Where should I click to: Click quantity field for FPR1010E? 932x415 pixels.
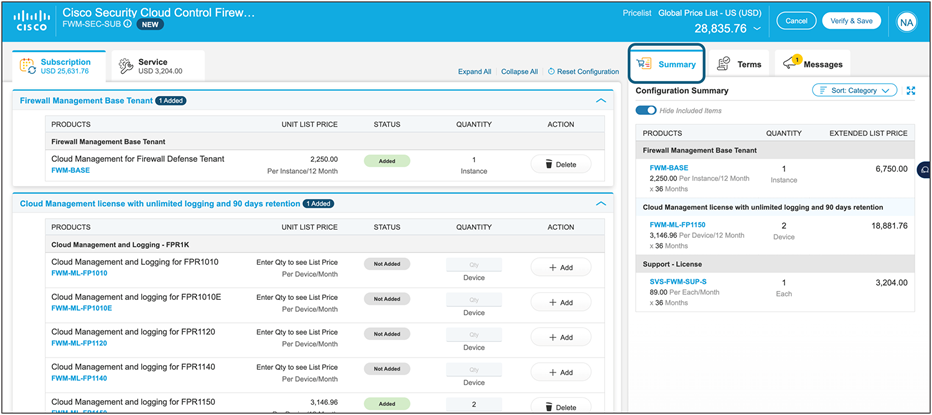click(x=474, y=300)
